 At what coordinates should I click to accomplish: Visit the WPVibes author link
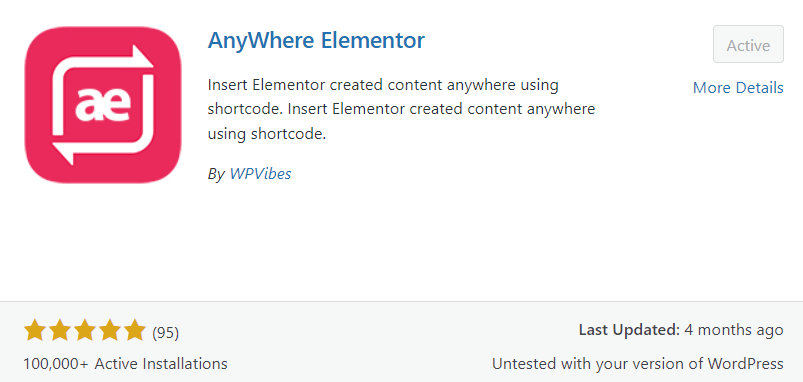(x=260, y=174)
